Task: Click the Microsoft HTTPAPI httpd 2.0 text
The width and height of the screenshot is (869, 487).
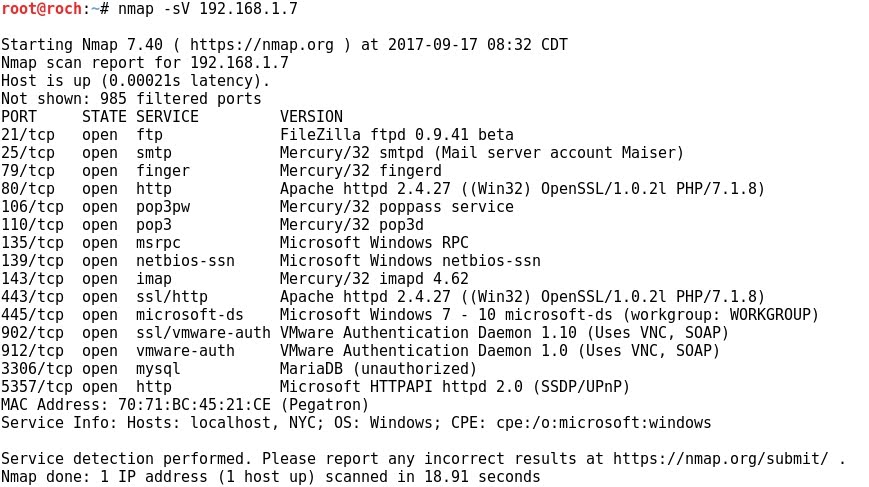Action: [x=401, y=387]
